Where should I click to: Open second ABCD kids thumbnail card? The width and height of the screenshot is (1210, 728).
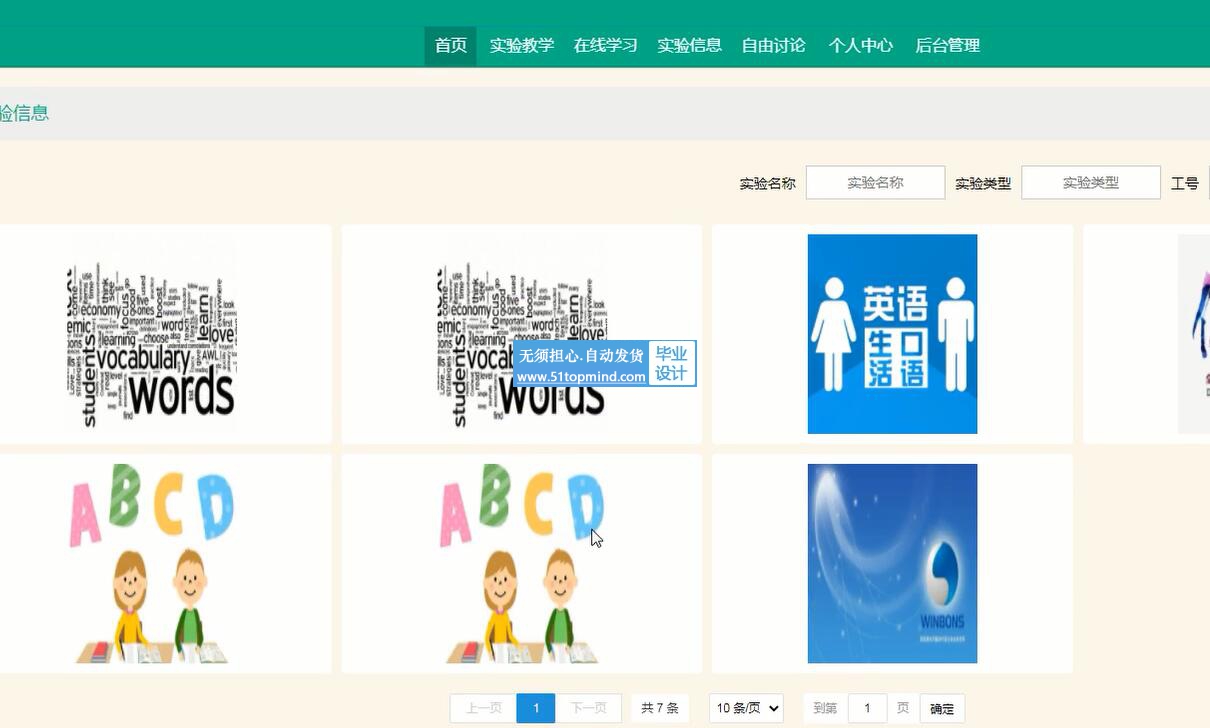pos(521,563)
